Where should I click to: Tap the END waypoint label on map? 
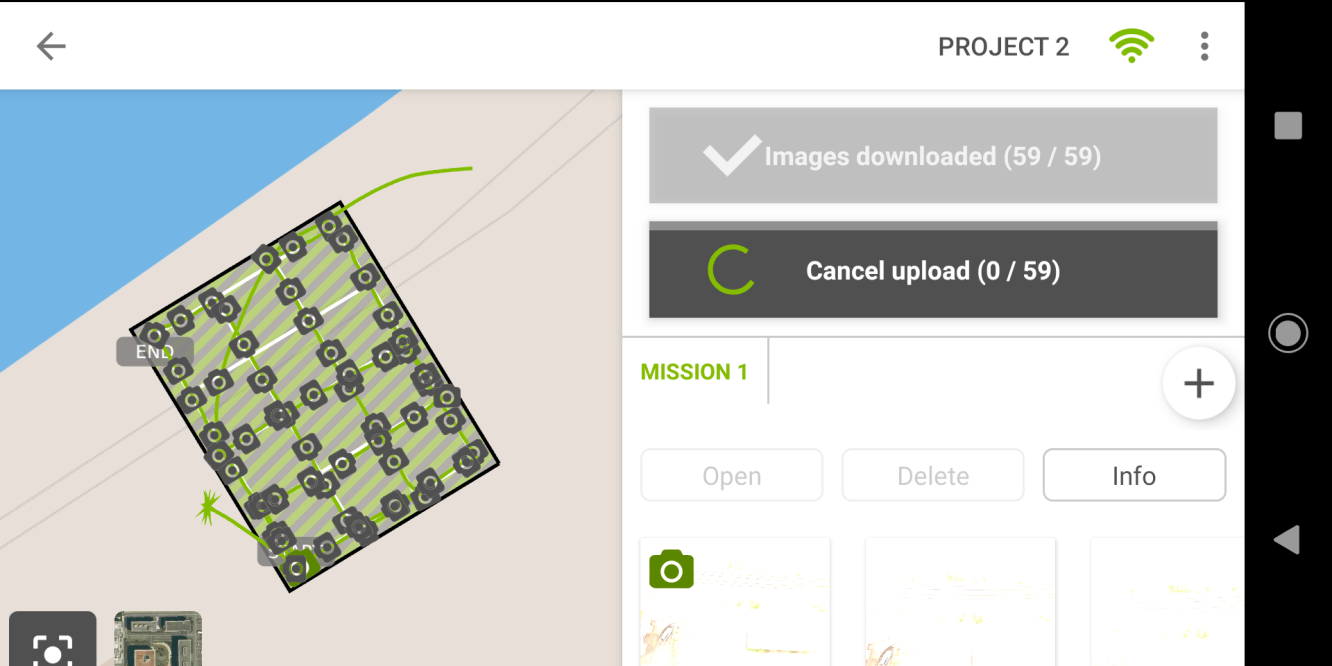[x=154, y=352]
